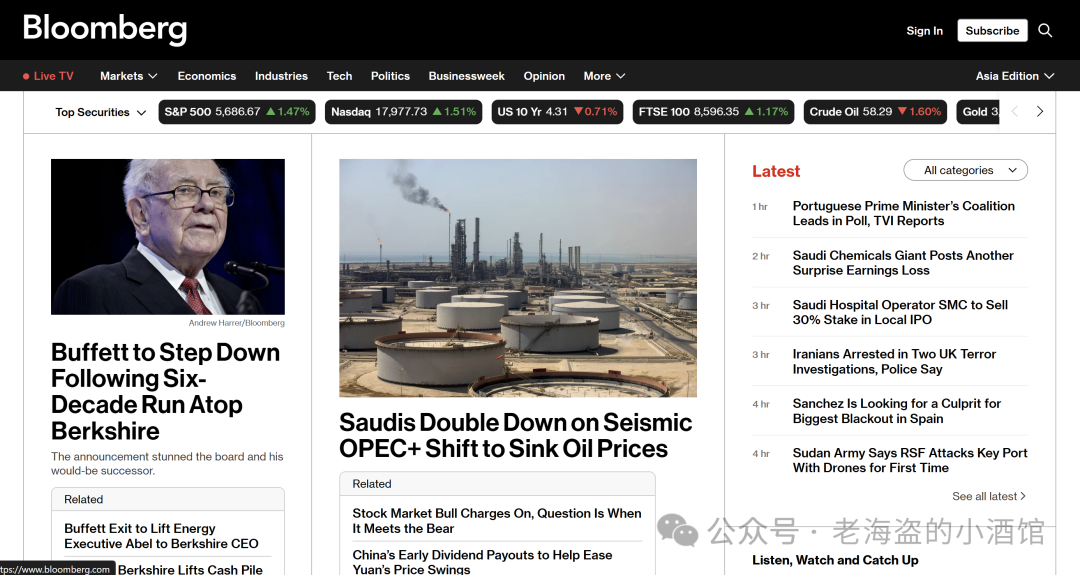This screenshot has width=1080, height=575.
Task: Click the Buffett story summary text
Action: point(167,463)
